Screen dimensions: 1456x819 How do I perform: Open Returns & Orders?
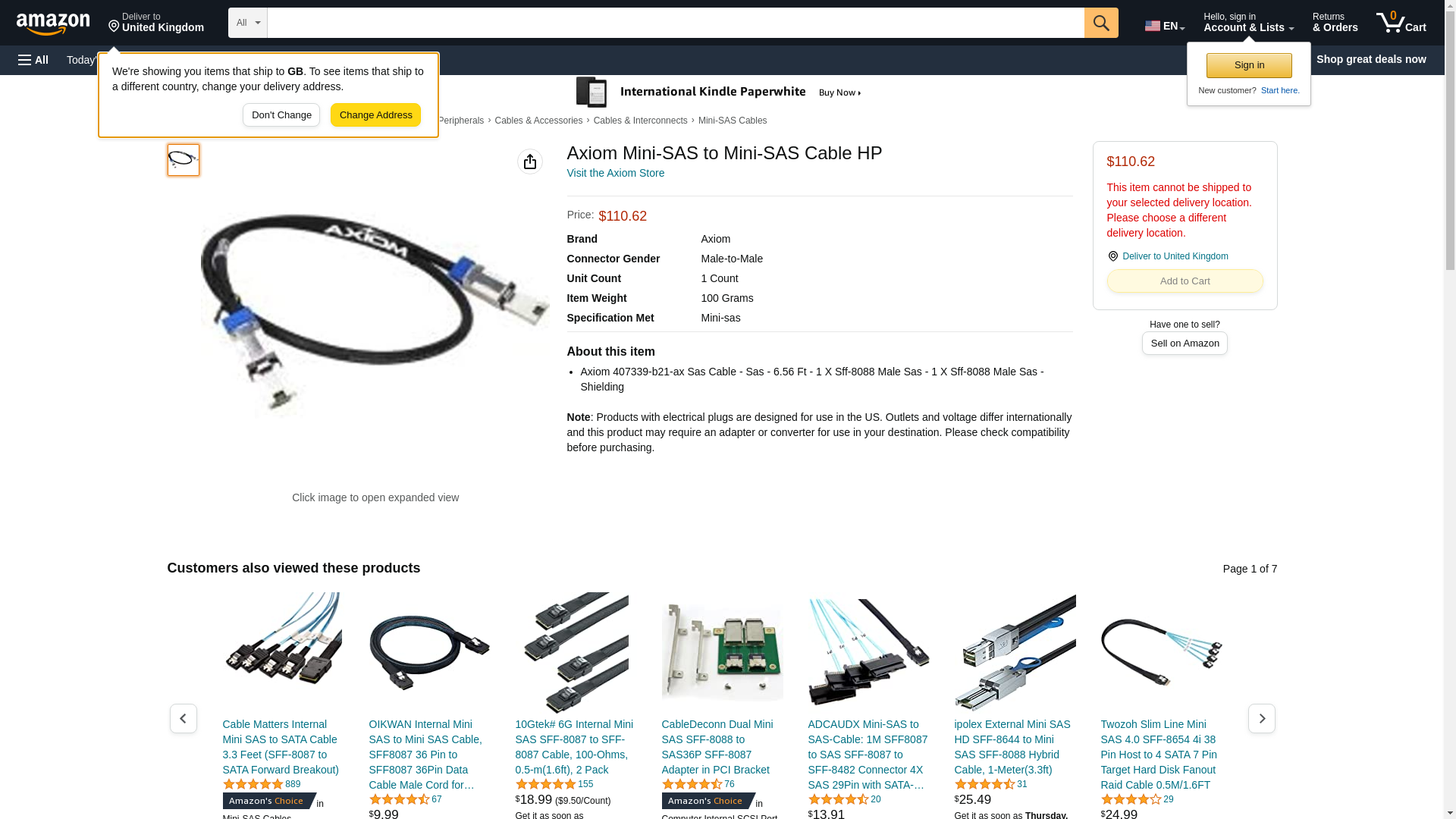(1335, 23)
